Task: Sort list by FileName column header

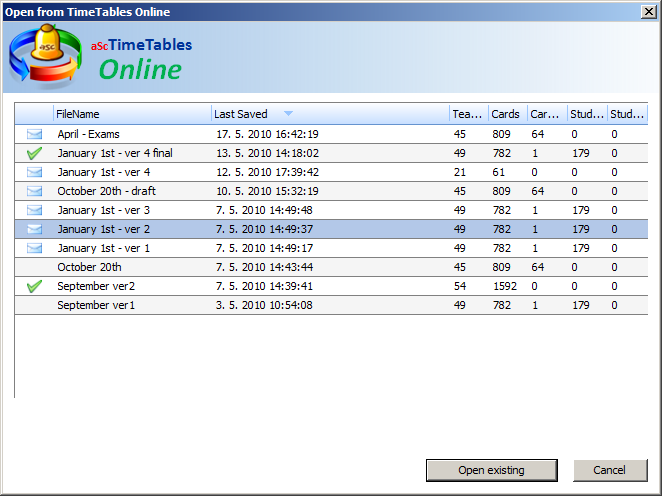Action: click(131, 114)
